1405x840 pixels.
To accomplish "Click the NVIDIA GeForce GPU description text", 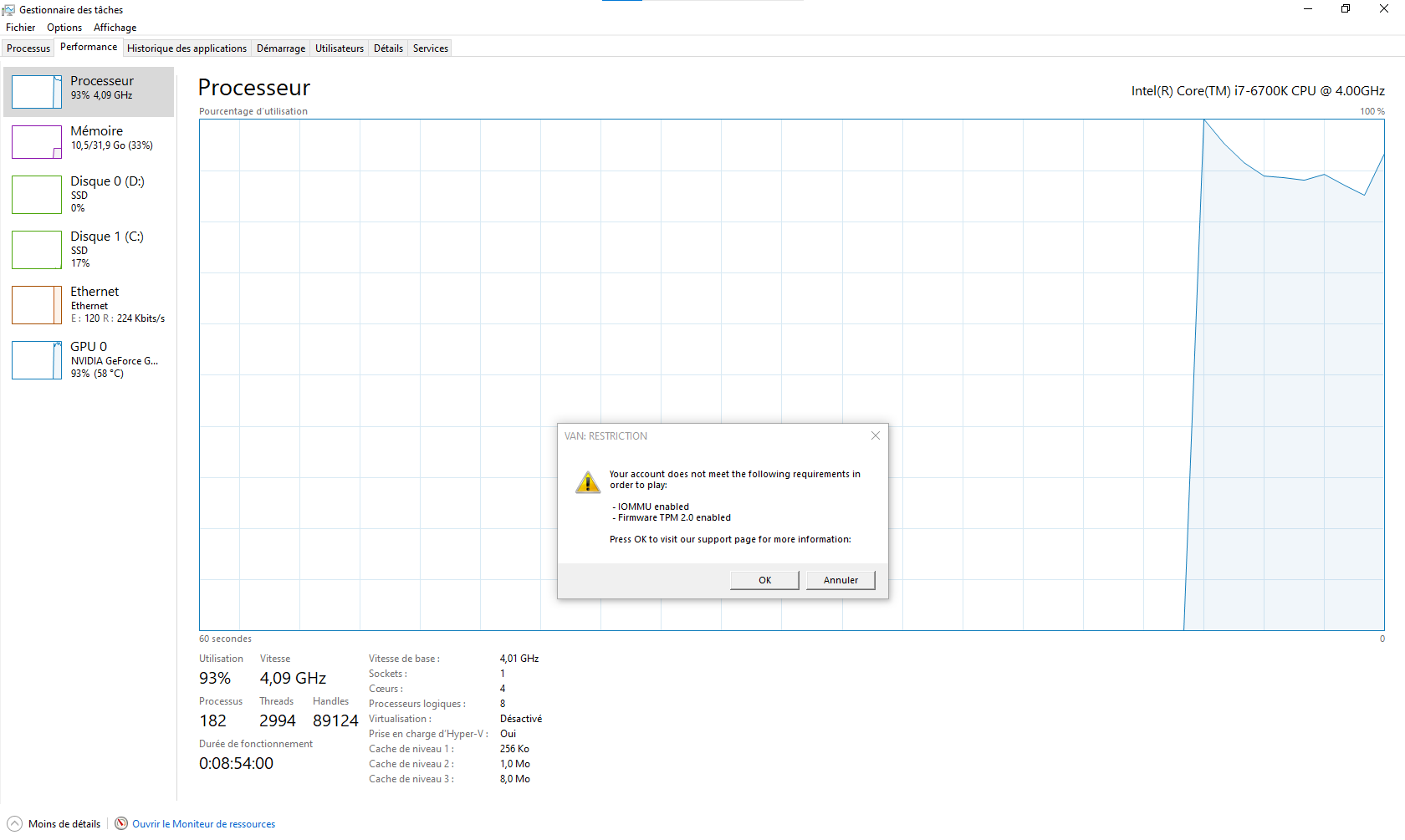I will tap(115, 361).
